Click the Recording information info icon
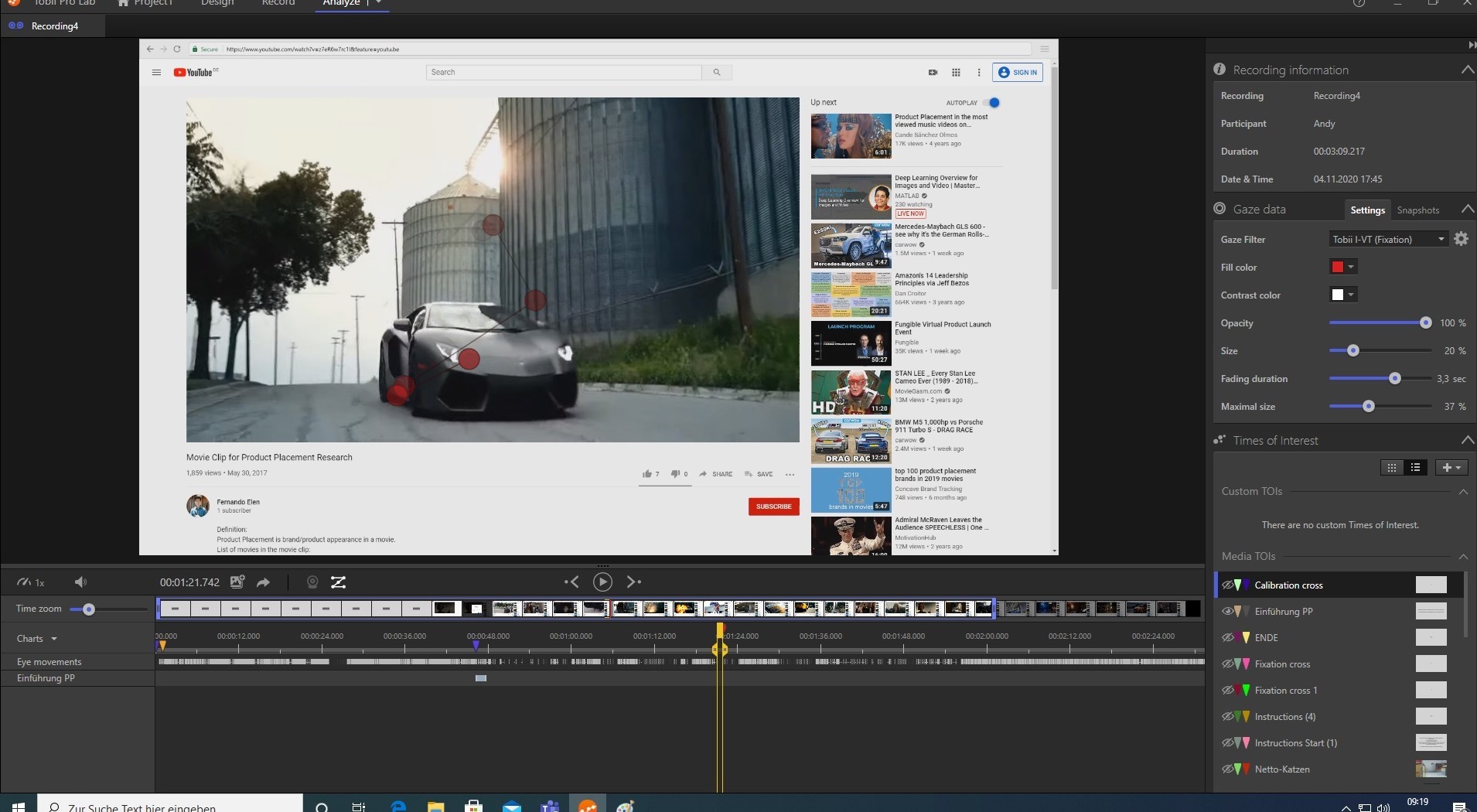The image size is (1477, 812). [1219, 69]
